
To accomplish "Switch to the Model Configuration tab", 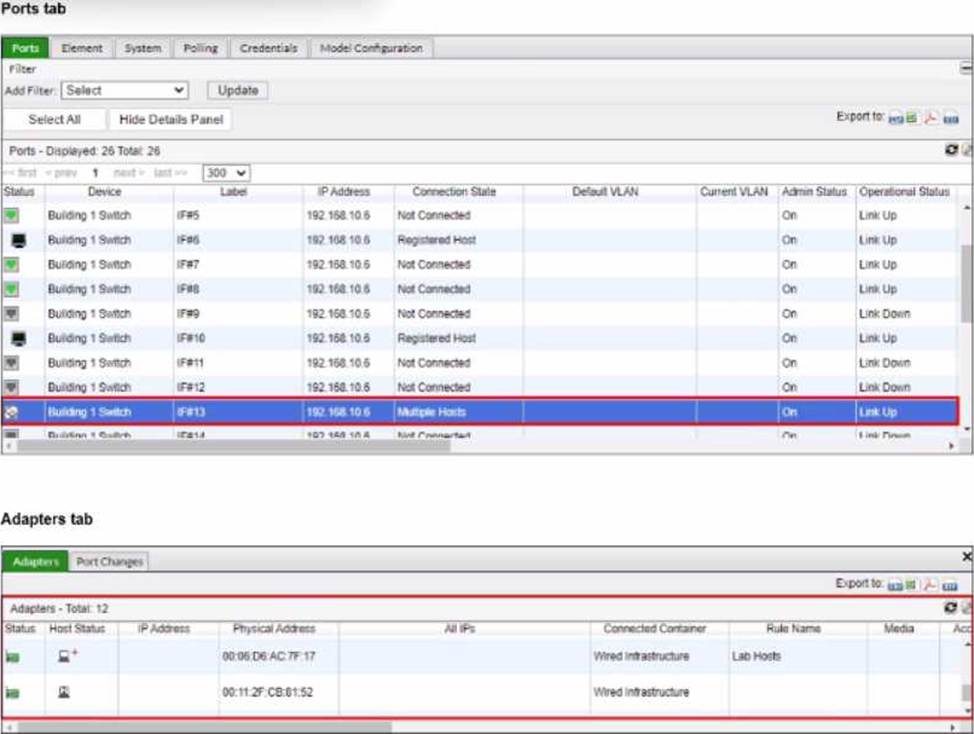I will pos(371,48).
